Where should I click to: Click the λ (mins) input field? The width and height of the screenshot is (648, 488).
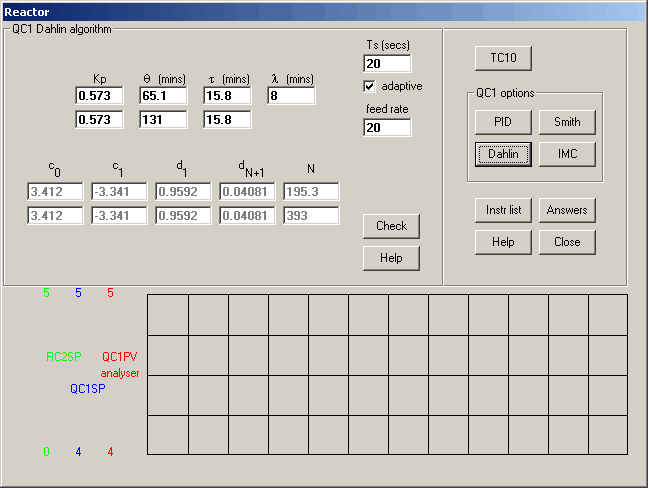[291, 96]
